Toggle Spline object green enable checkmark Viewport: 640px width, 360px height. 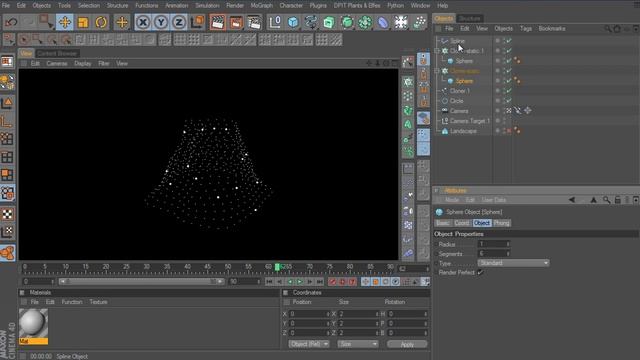click(509, 41)
